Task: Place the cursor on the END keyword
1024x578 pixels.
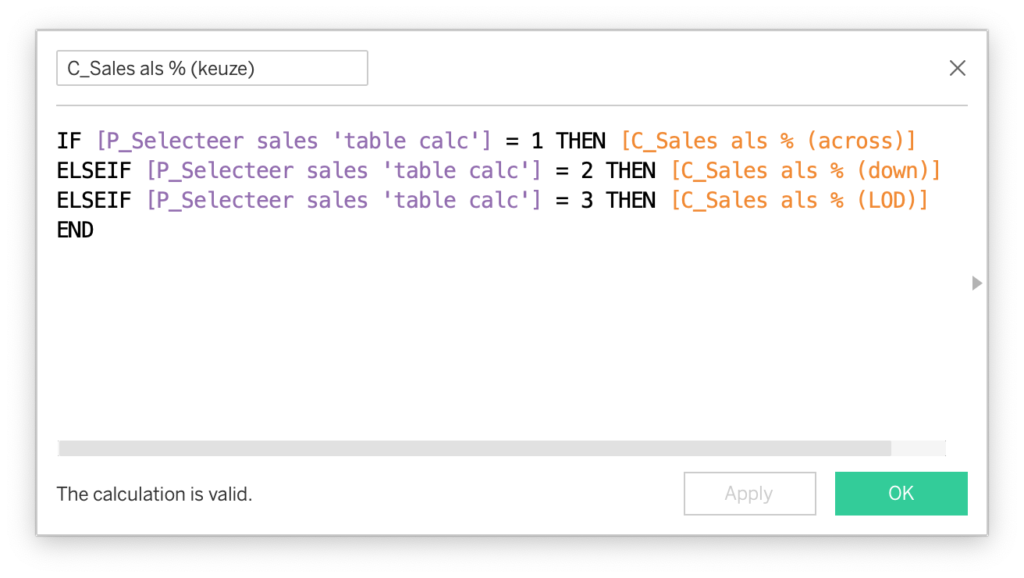Action: point(75,230)
